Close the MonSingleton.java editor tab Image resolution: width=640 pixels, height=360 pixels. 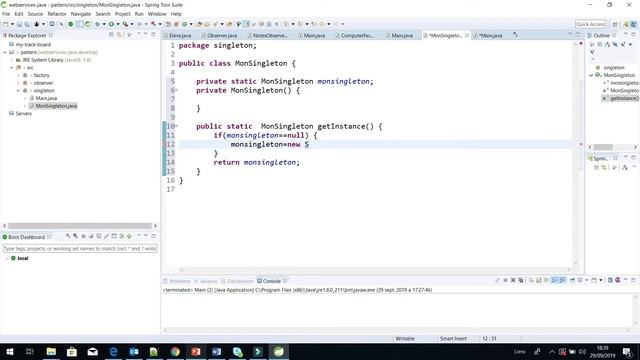coord(467,36)
